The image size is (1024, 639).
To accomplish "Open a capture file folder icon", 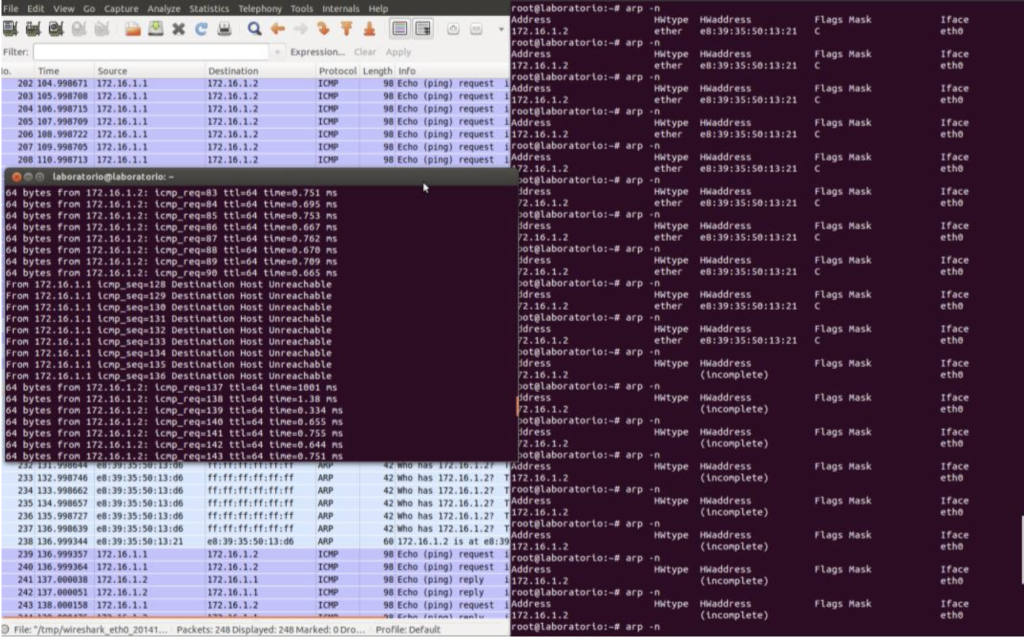I will point(133,29).
